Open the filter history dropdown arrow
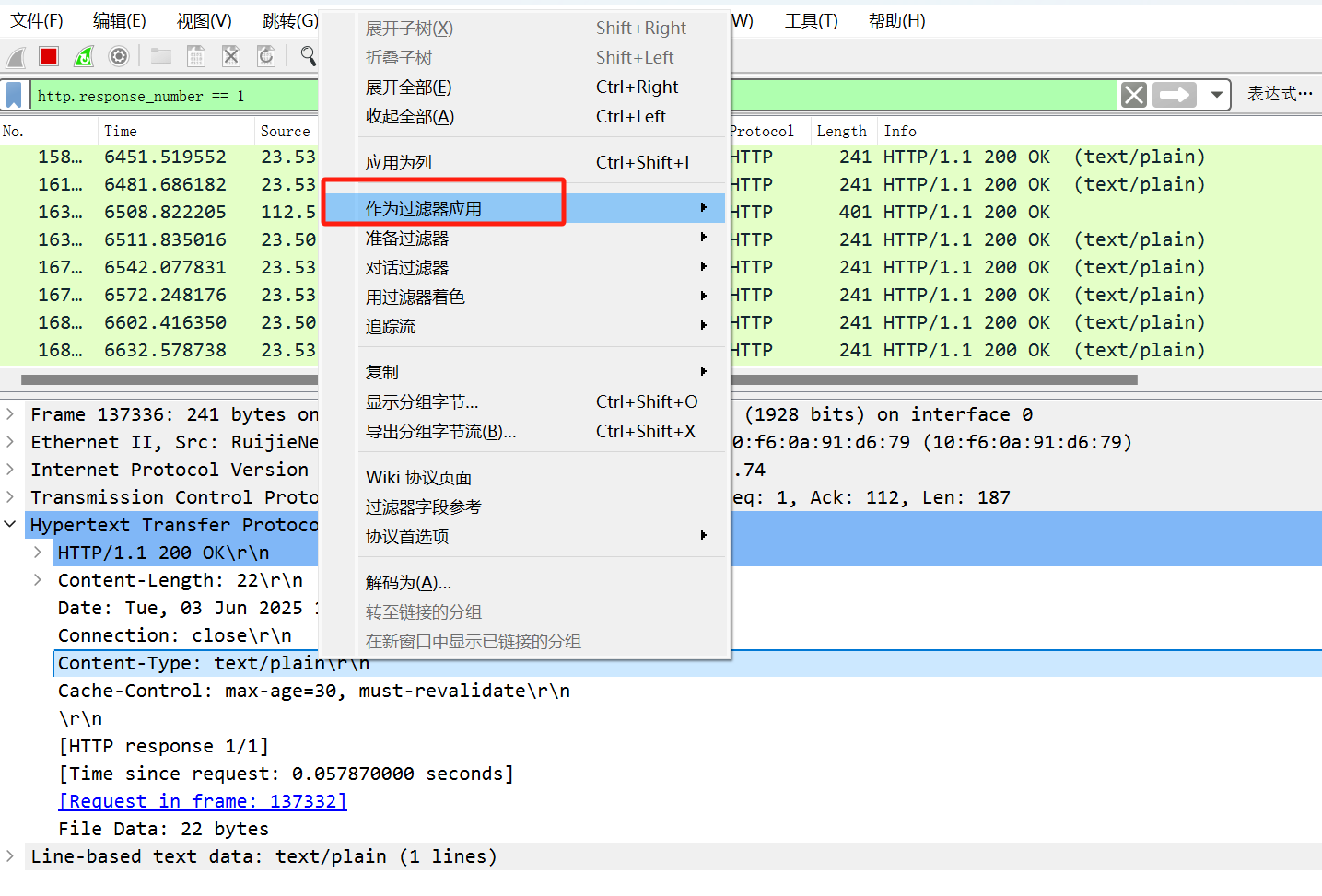1322x896 pixels. 1216,95
